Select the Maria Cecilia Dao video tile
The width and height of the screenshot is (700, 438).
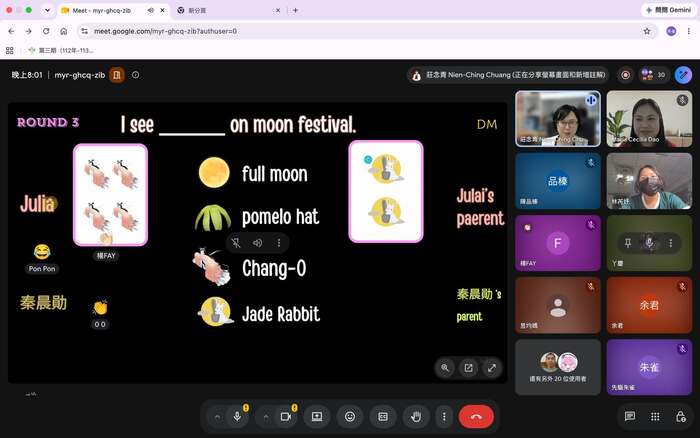click(649, 118)
